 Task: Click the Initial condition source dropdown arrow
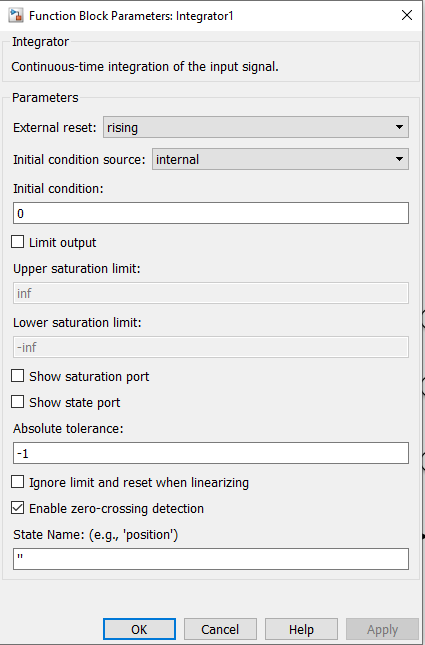click(399, 159)
